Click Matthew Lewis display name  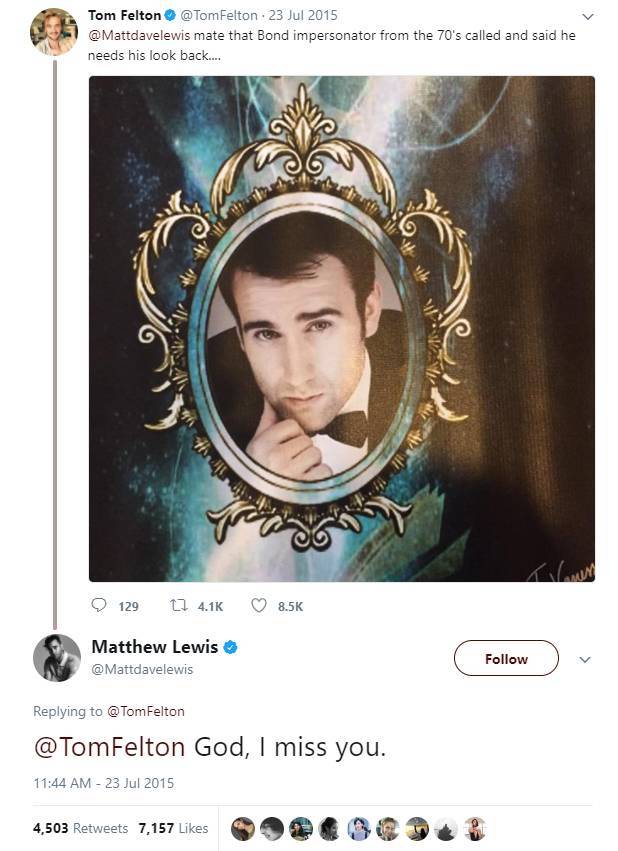[154, 647]
